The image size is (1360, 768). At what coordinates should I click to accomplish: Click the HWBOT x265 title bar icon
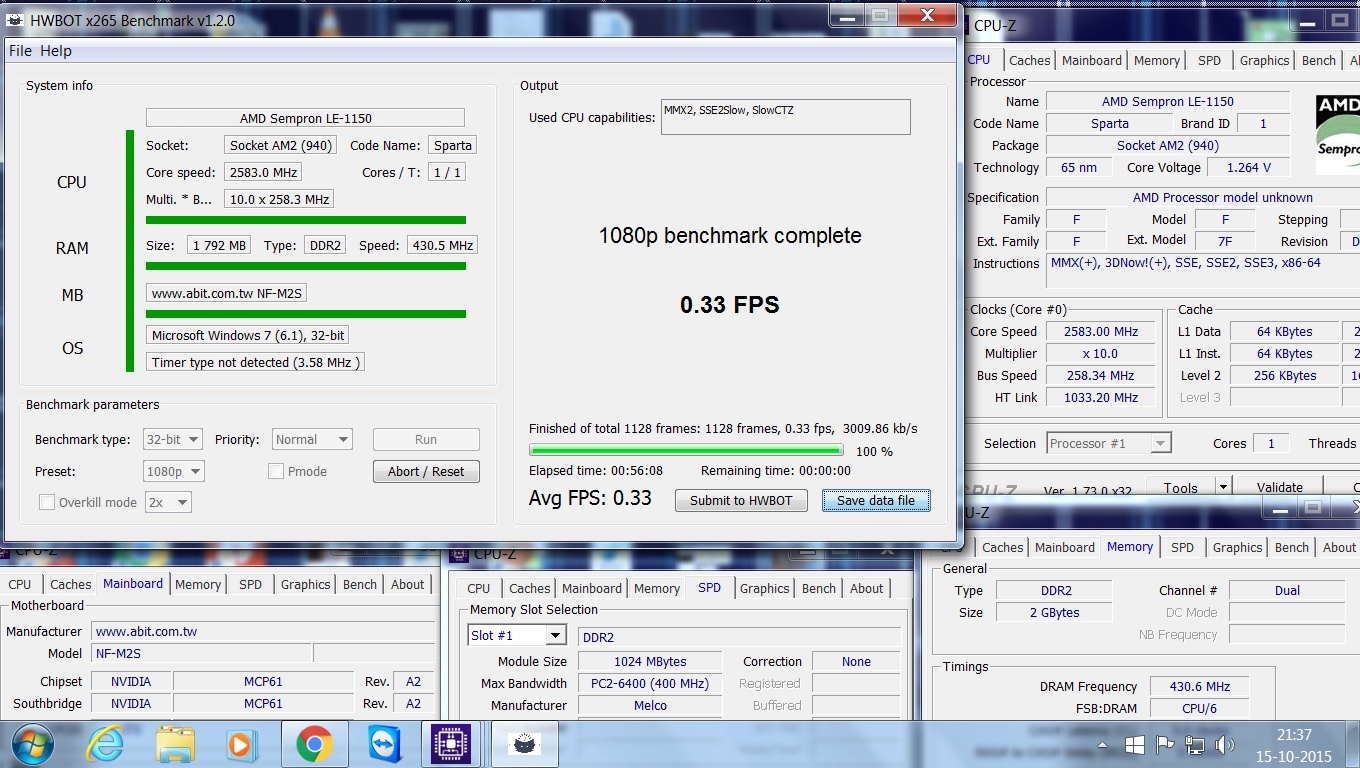(x=14, y=20)
